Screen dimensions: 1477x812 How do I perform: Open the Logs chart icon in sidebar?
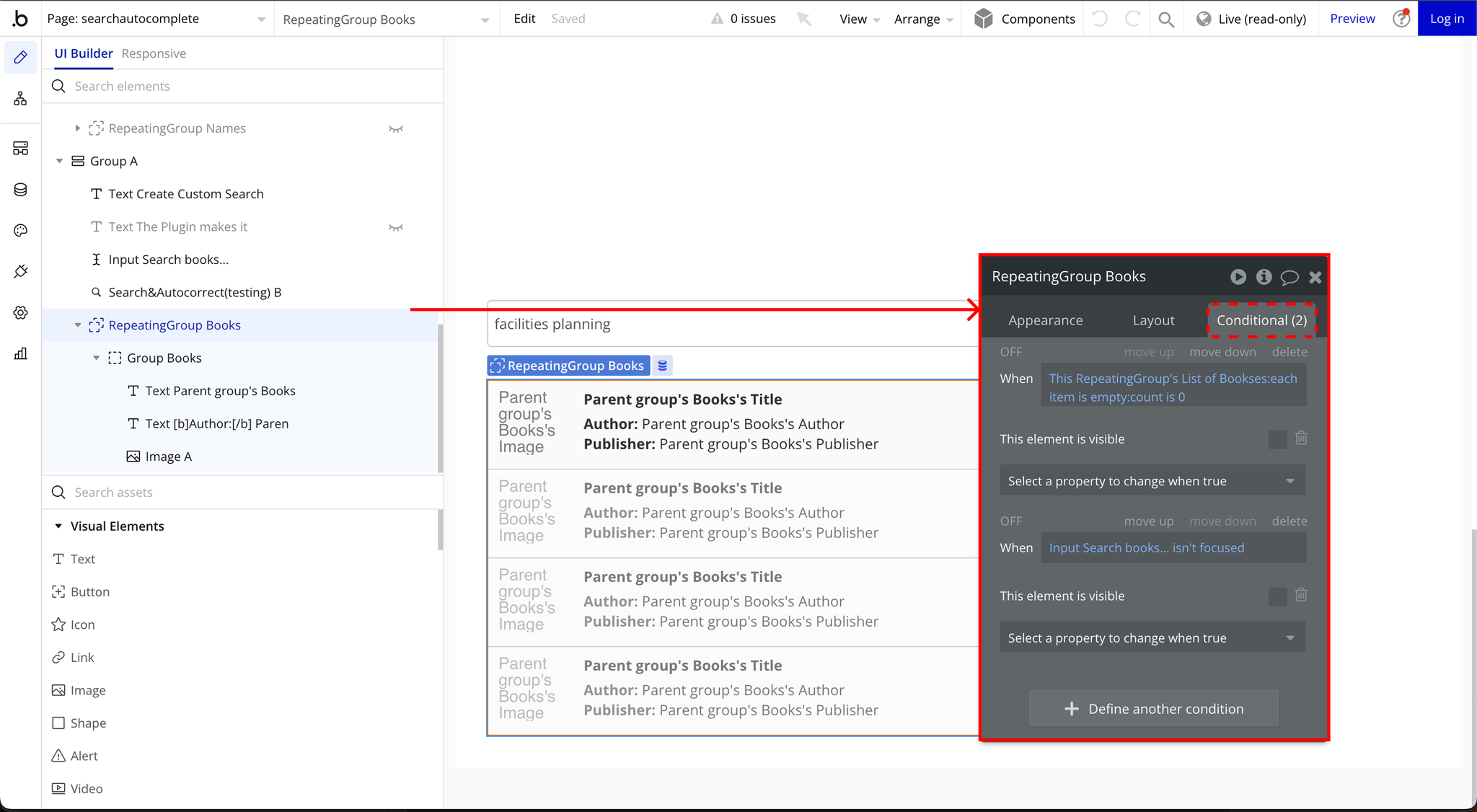click(x=20, y=353)
